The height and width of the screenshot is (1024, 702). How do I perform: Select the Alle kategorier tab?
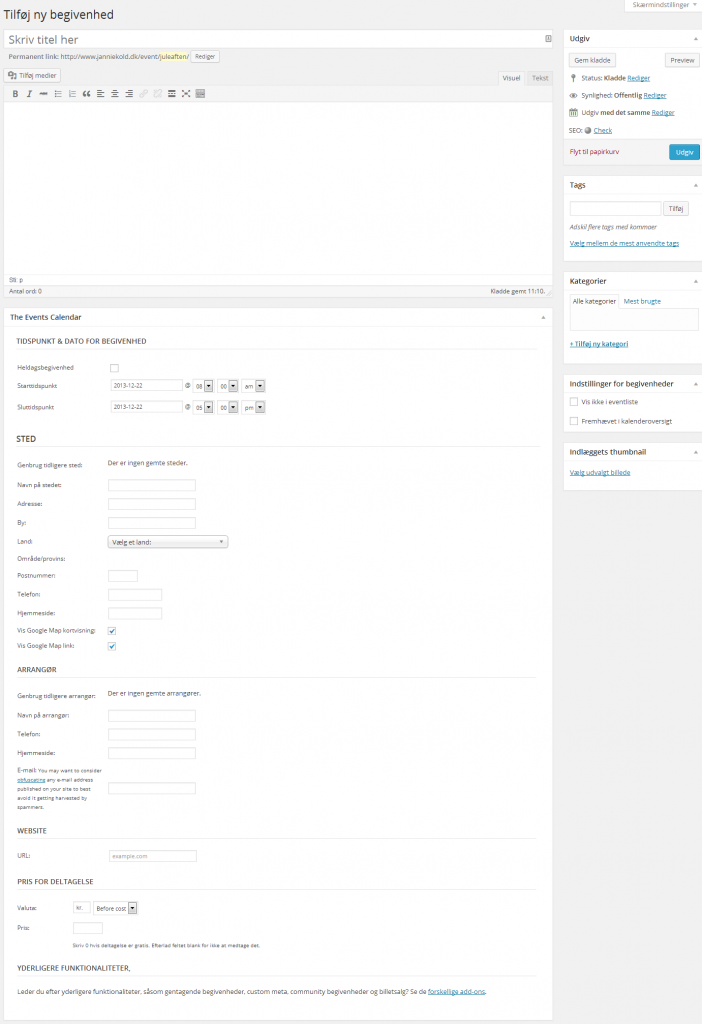594,302
